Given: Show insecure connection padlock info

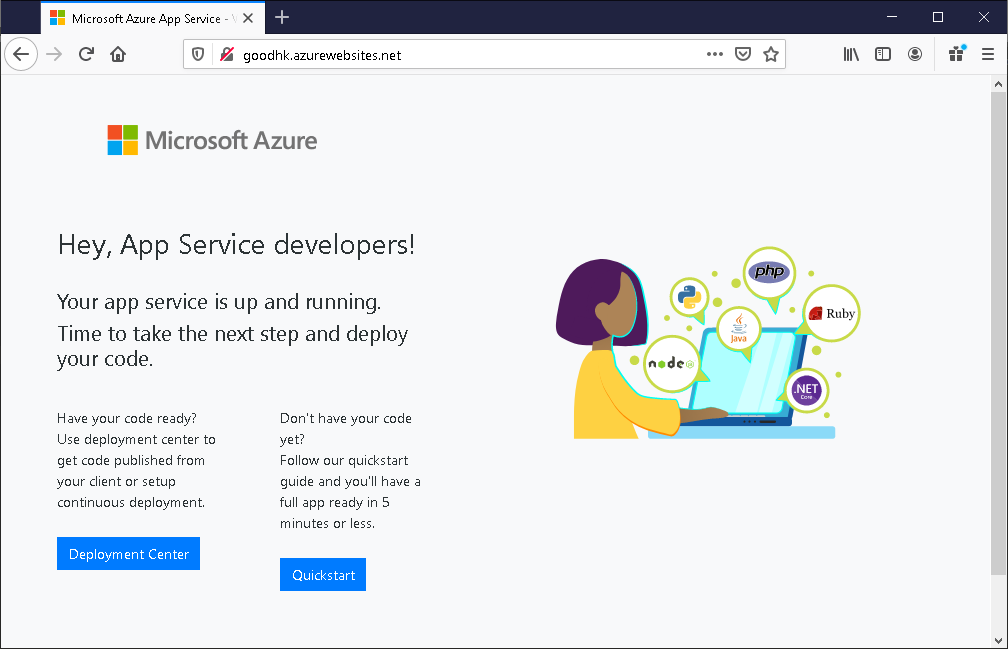Looking at the screenshot, I should coord(226,55).
